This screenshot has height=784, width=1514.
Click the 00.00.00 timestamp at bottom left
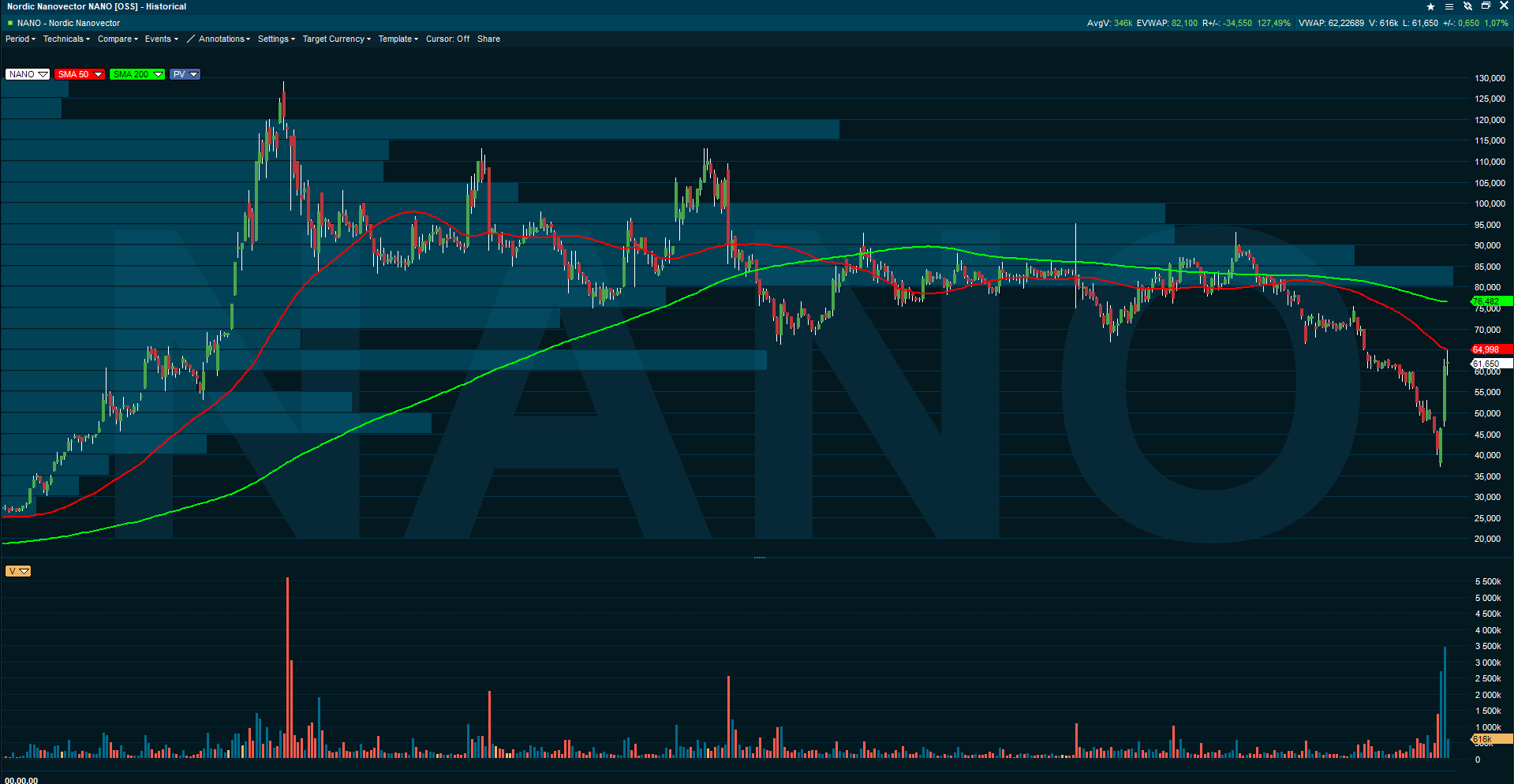(21, 780)
